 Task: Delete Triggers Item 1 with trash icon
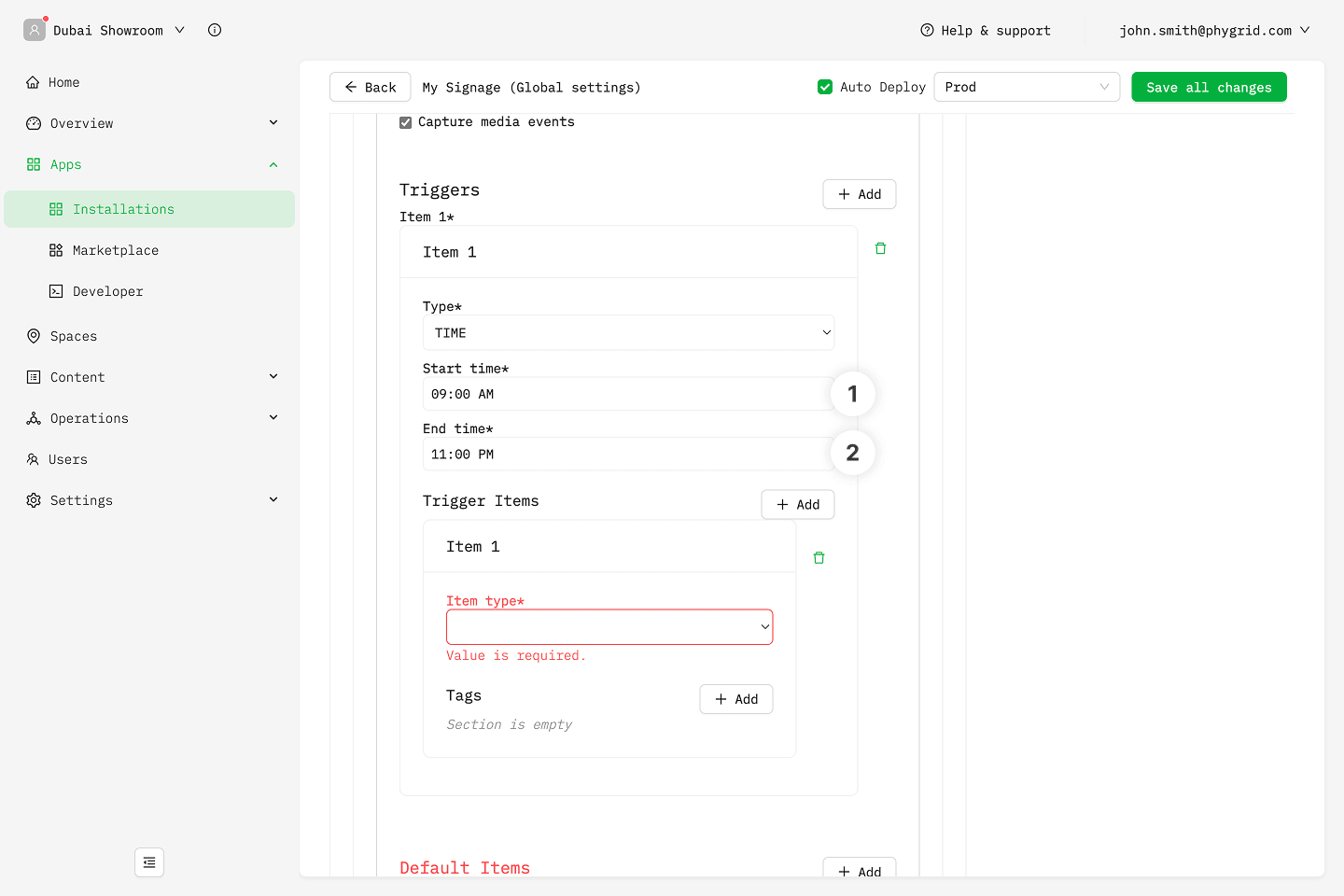(880, 248)
